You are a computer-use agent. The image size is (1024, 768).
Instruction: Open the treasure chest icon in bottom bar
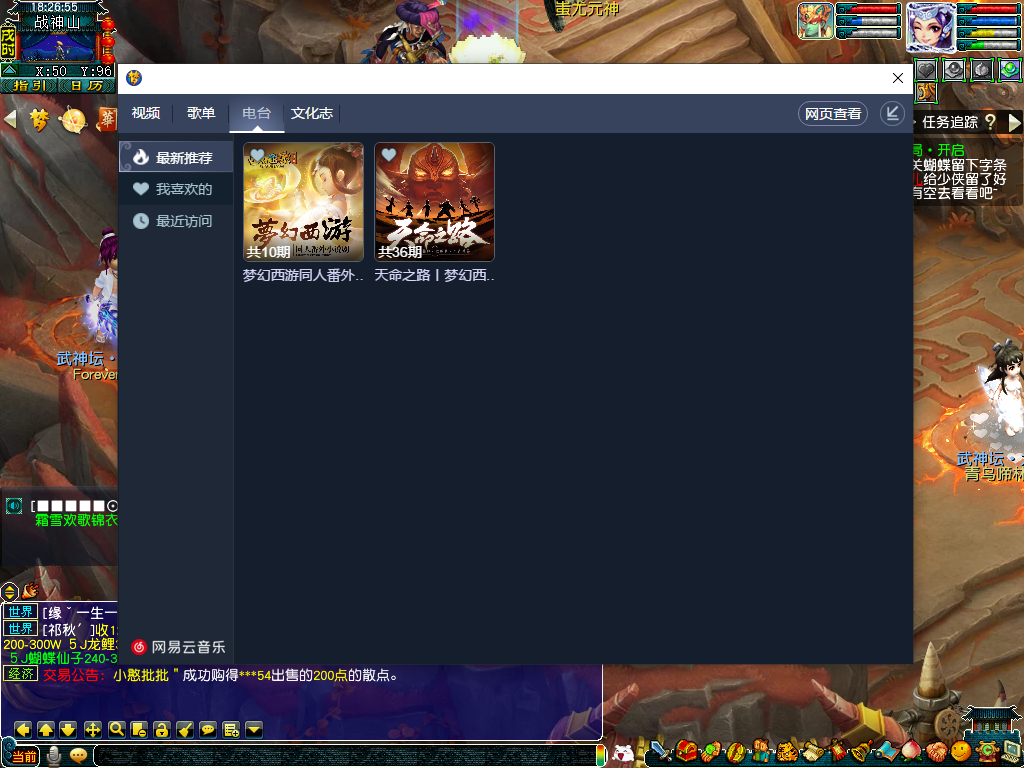point(686,751)
